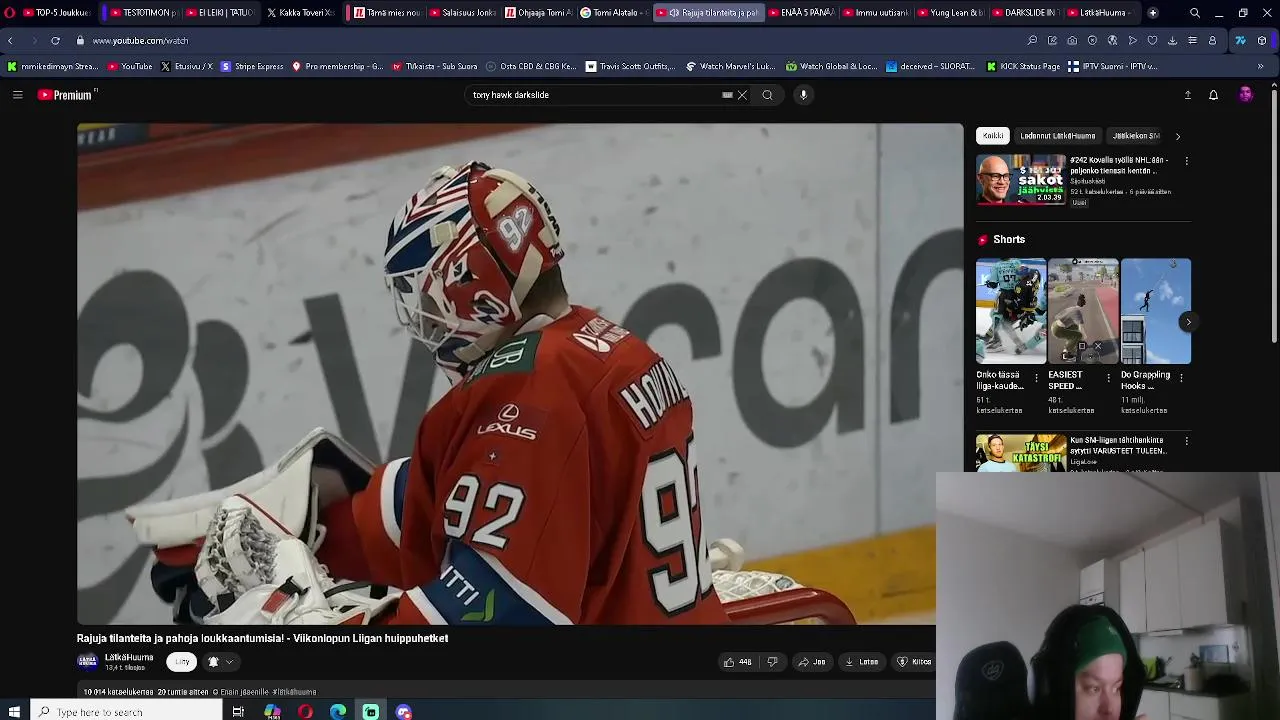The width and height of the screenshot is (1280, 720).
Task: Open the YouTube notifications bell
Action: coord(1213,95)
